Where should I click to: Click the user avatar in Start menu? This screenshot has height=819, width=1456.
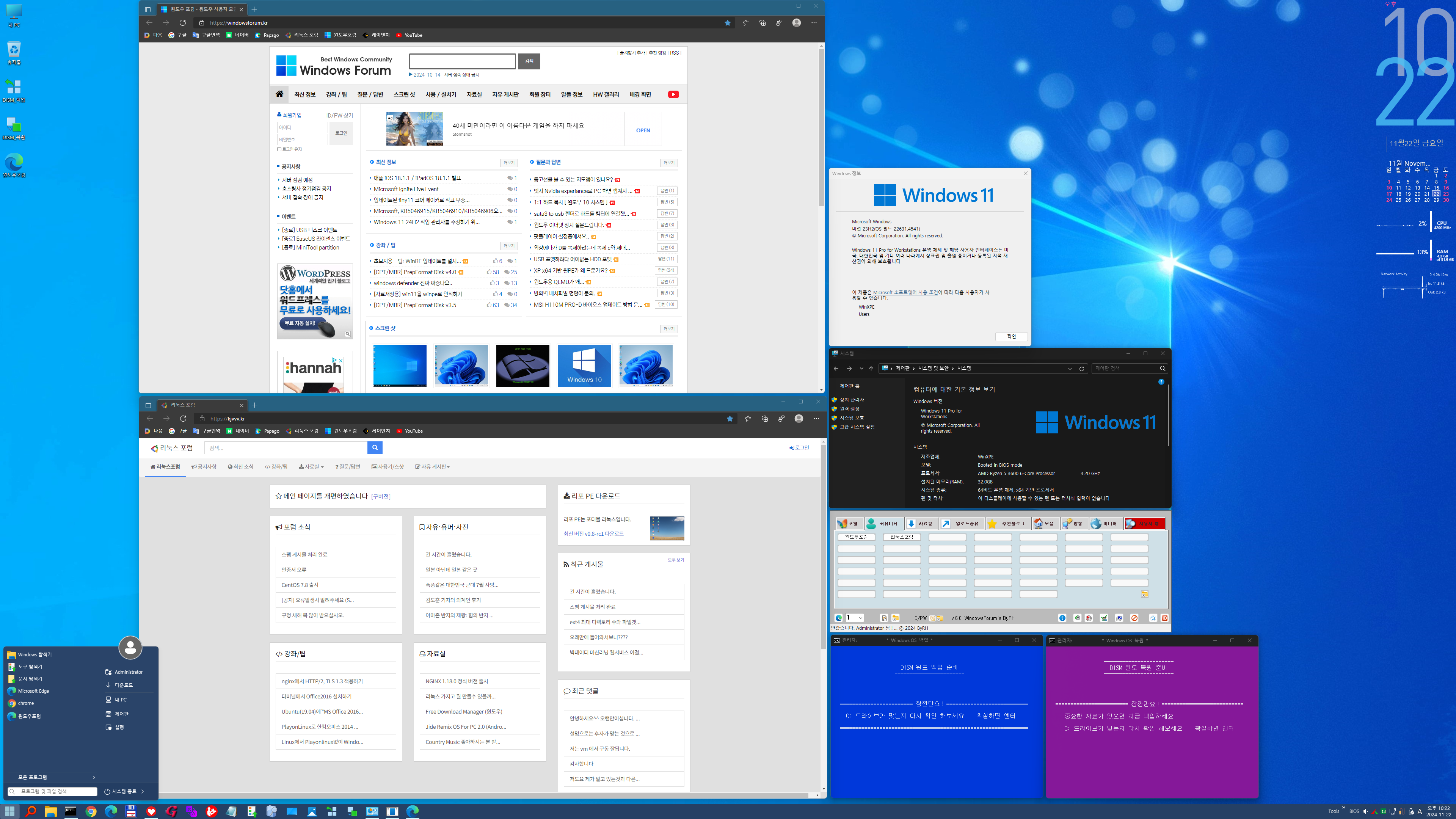pos(130,648)
